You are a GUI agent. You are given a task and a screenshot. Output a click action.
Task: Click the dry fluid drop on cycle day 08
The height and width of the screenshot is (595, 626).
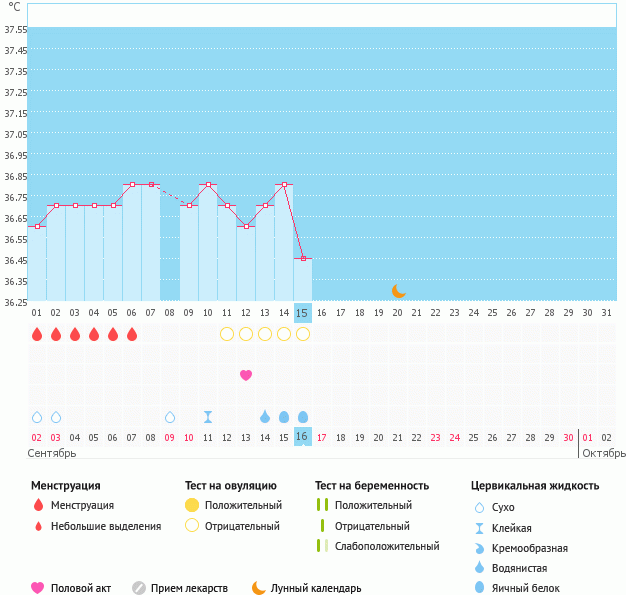pyautogui.click(x=170, y=417)
